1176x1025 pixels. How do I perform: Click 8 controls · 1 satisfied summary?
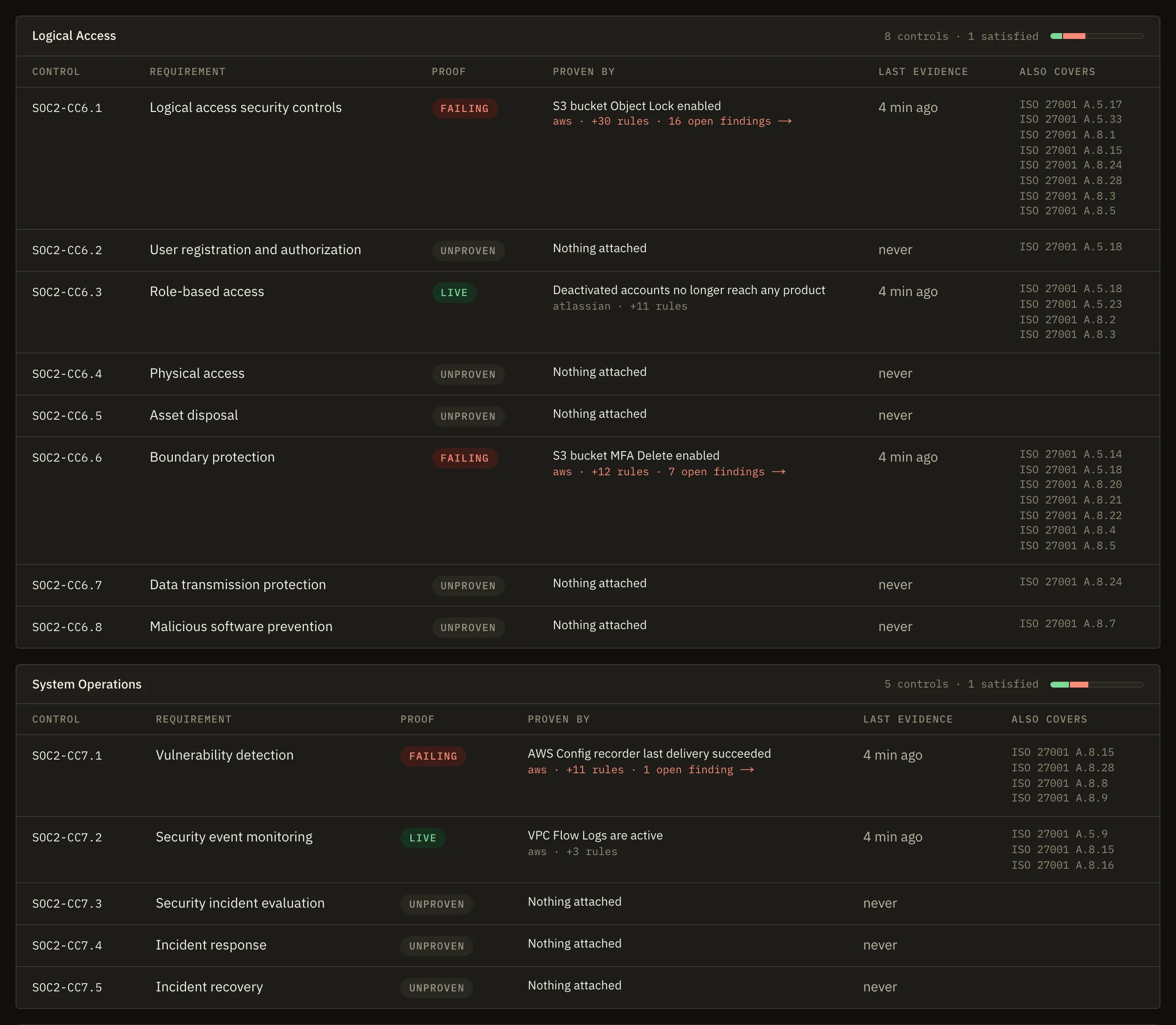click(961, 36)
